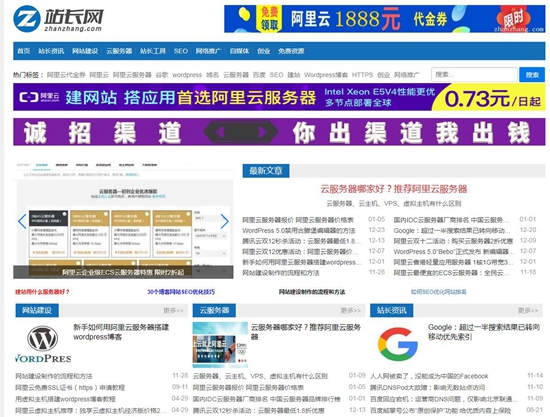Click blue link 30个博客网站SEO优化技巧

181,292
